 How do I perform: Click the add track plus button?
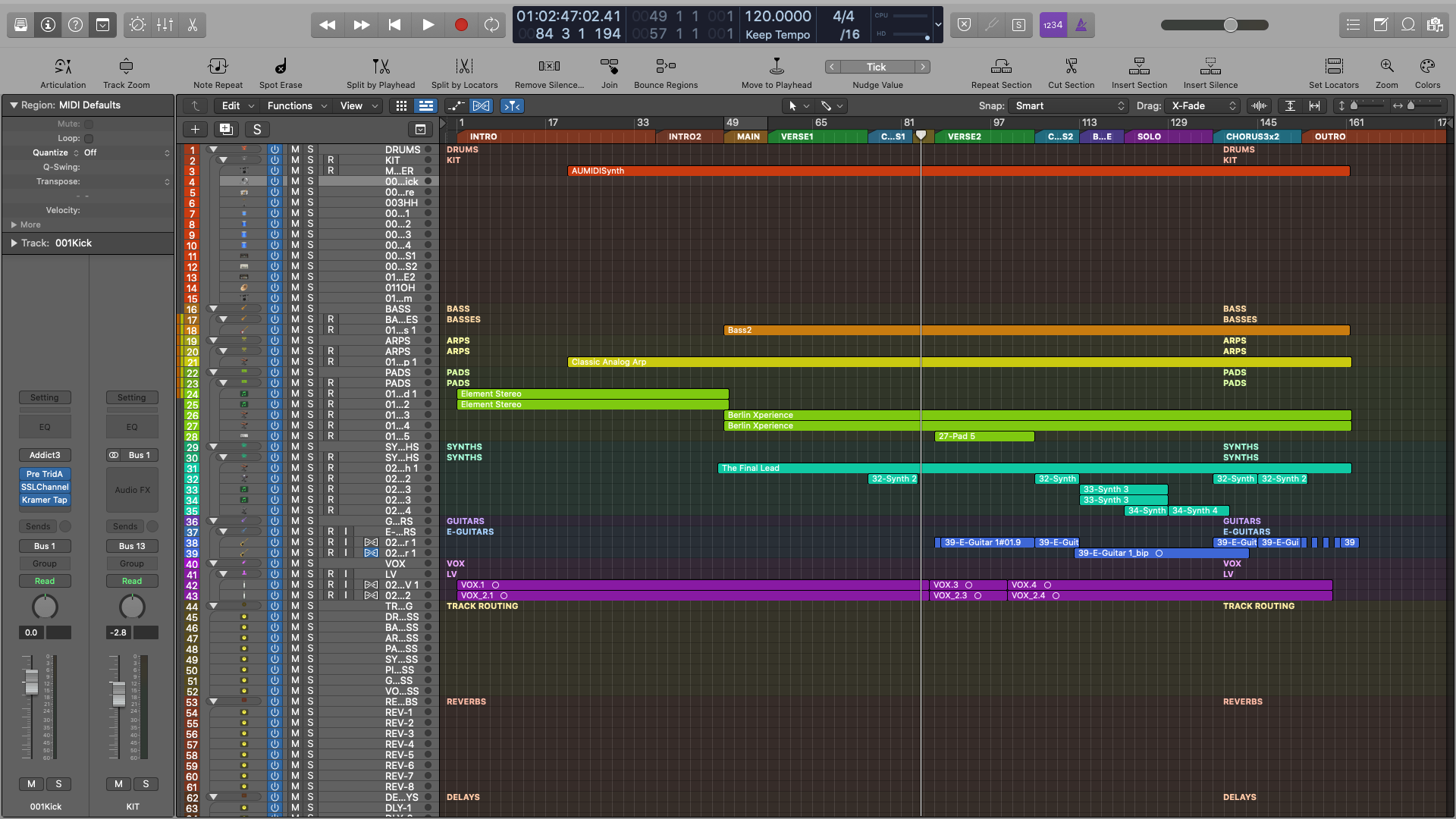[x=195, y=129]
